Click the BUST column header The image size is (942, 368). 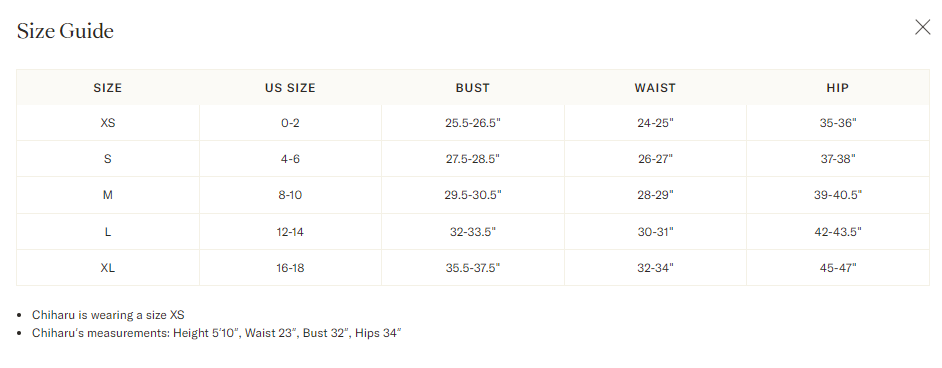(473, 88)
